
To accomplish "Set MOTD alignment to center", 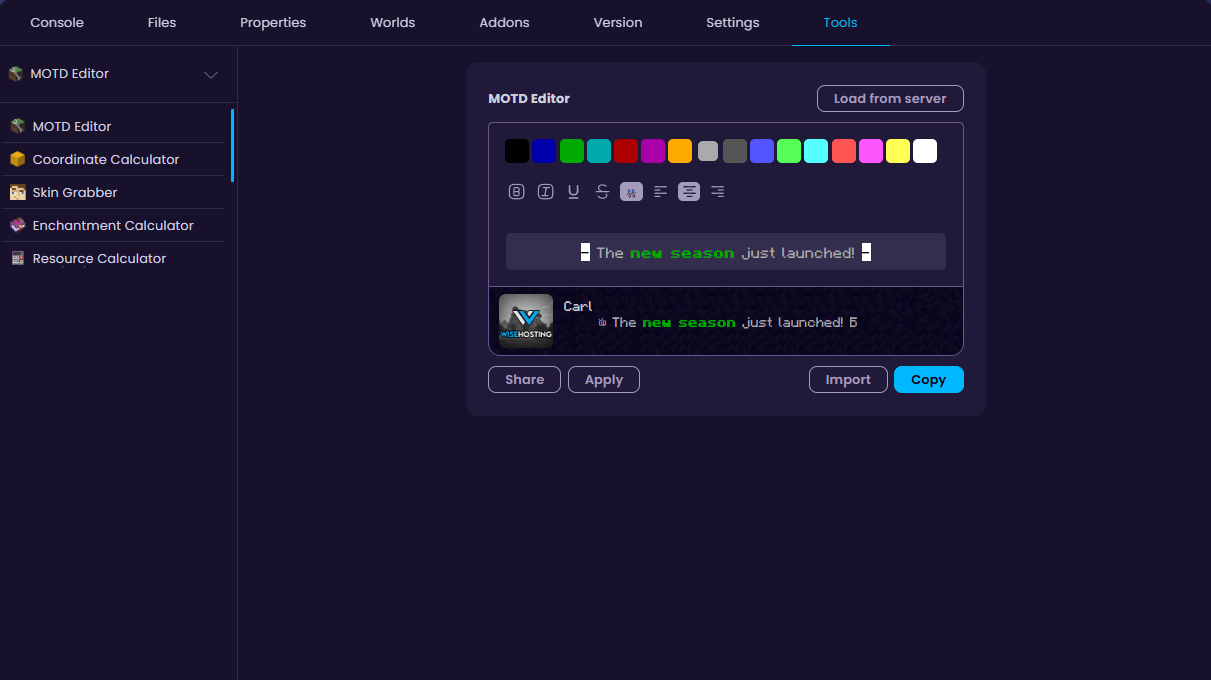I will point(689,192).
